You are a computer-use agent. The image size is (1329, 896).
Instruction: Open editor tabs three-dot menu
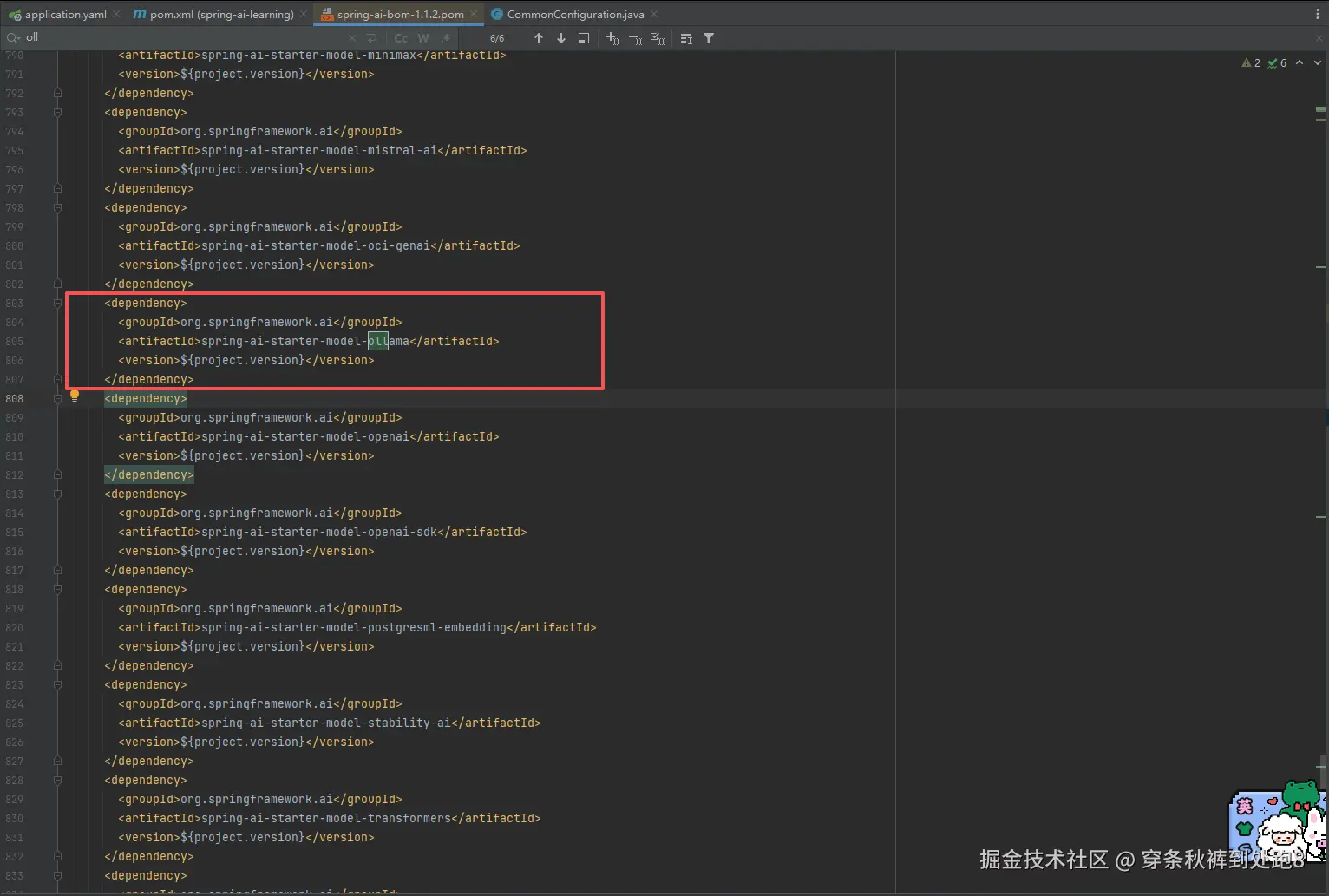coord(1318,14)
